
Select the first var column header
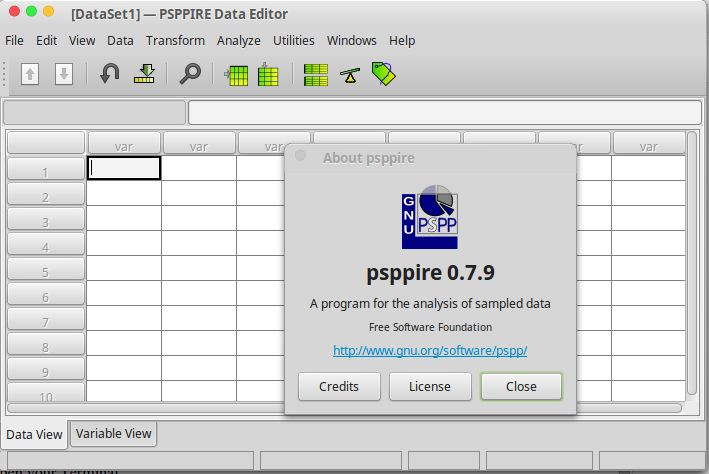point(124,143)
